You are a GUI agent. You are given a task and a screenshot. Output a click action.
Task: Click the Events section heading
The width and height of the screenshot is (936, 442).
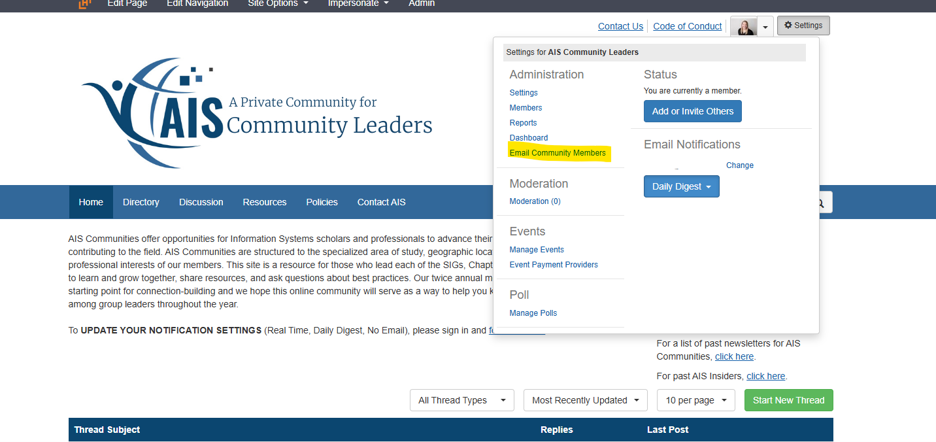click(527, 232)
